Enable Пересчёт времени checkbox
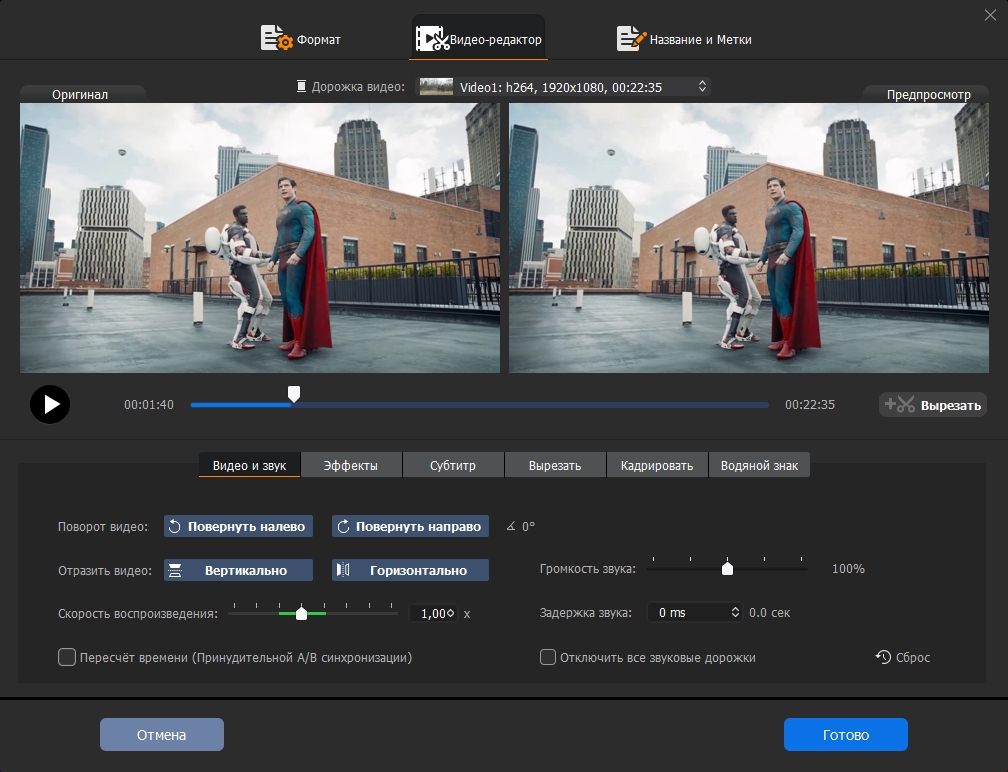 pos(67,657)
